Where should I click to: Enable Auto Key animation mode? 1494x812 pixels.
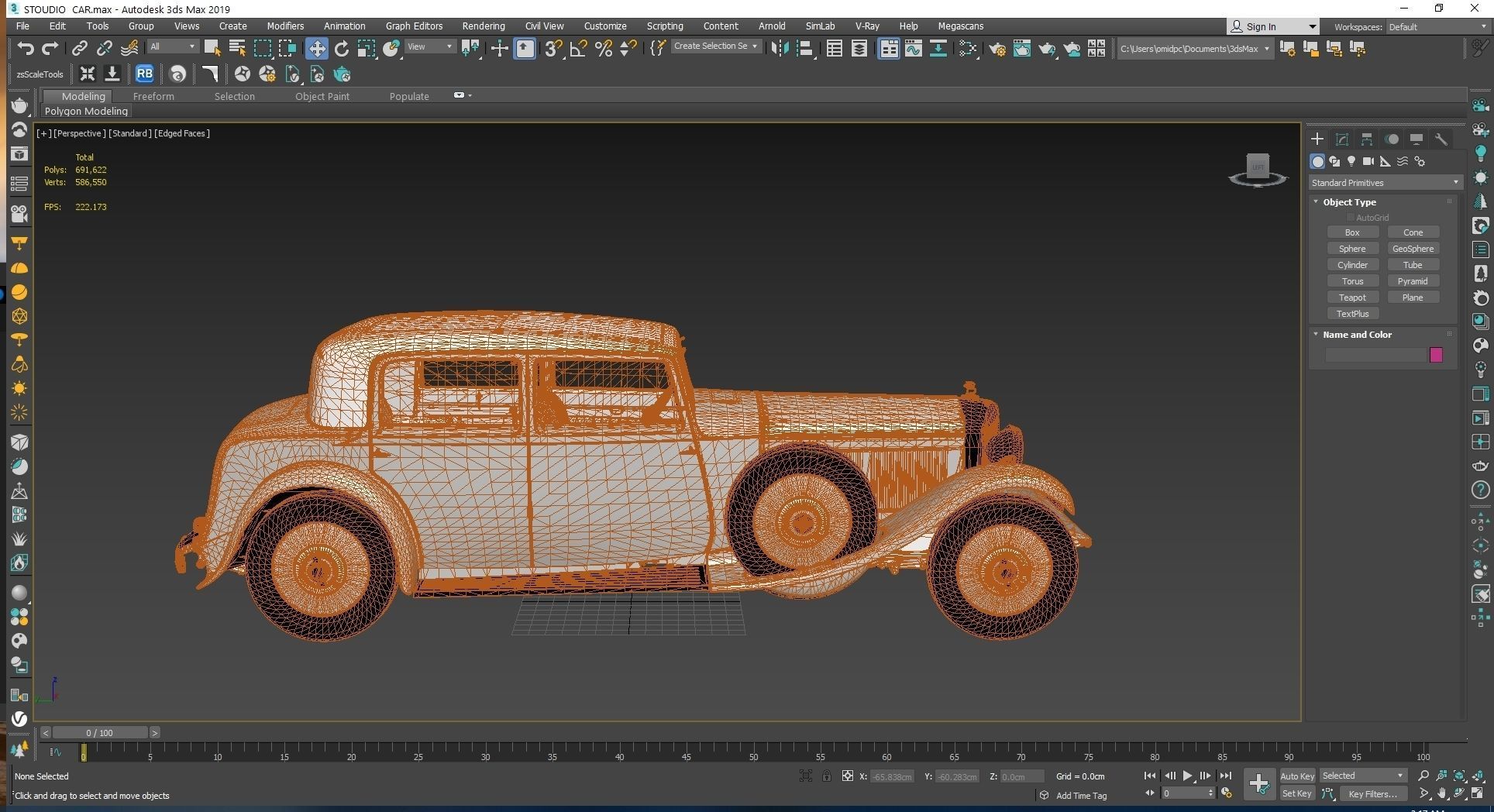click(1297, 776)
